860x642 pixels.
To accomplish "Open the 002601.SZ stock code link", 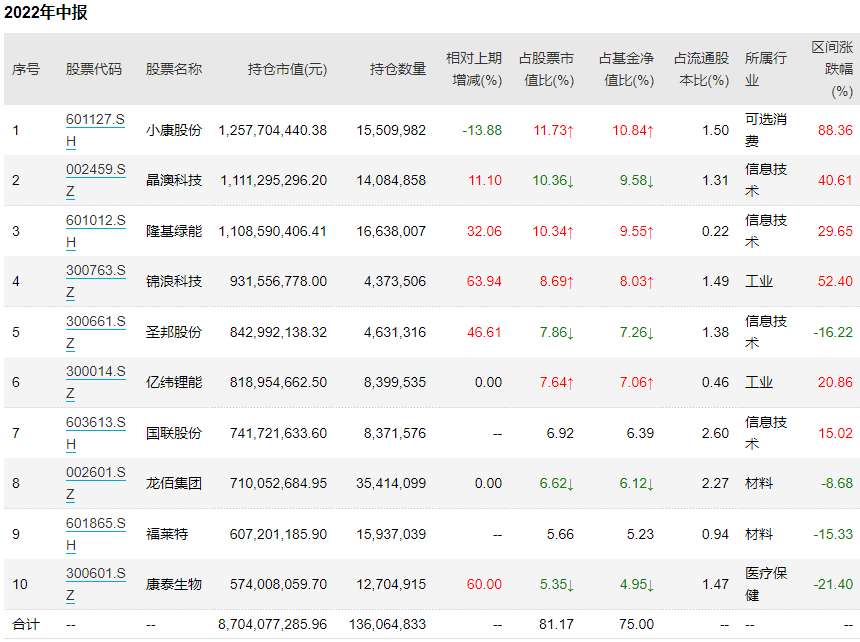I will pyautogui.click(x=95, y=473).
